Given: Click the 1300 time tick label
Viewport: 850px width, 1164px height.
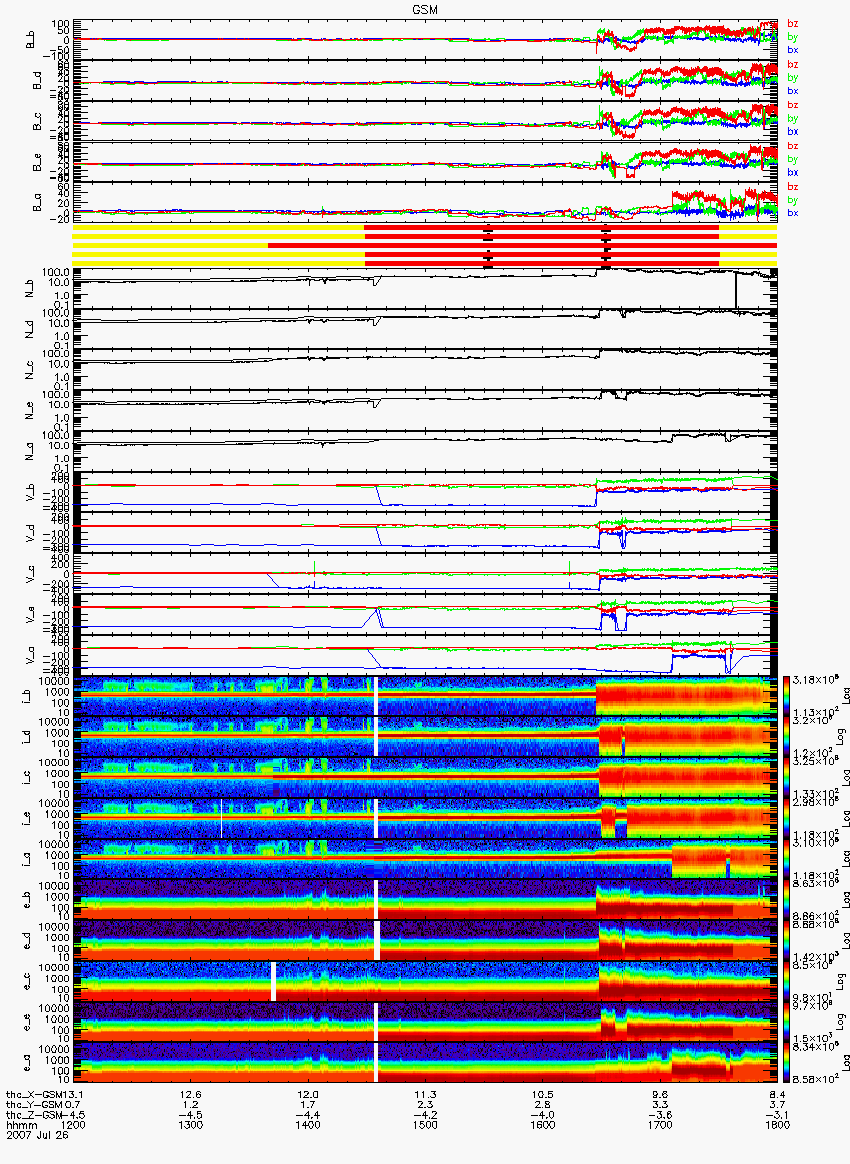Looking at the screenshot, I should click(191, 1125).
